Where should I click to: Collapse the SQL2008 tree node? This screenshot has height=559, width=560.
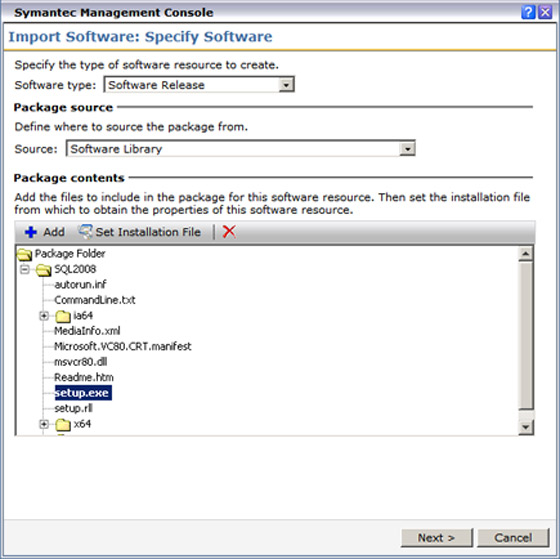tap(24, 269)
